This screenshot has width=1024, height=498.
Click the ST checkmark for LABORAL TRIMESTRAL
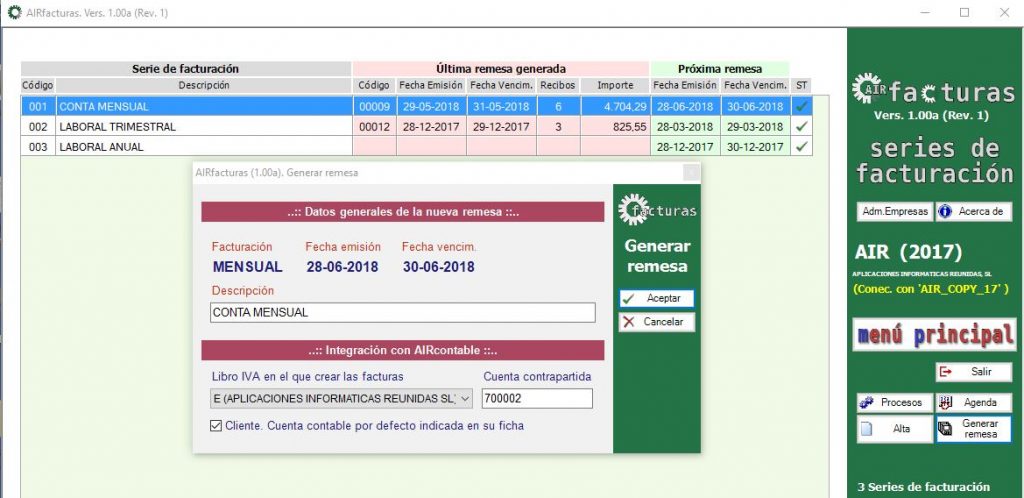tap(801, 127)
